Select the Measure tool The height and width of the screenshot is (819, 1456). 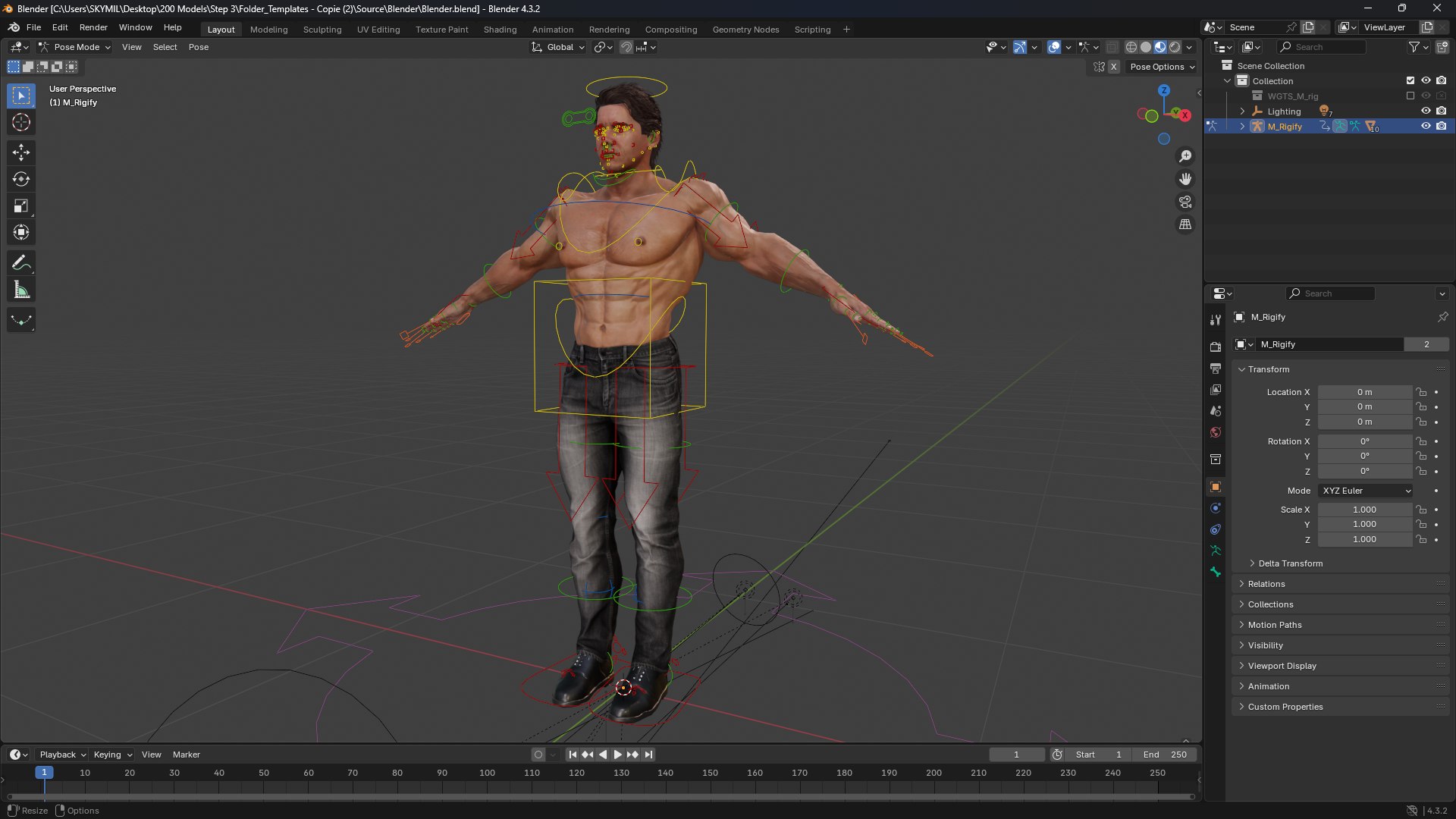[21, 290]
